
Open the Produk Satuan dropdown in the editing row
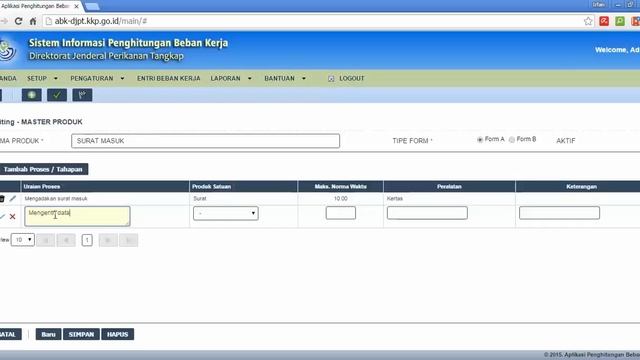(x=226, y=213)
